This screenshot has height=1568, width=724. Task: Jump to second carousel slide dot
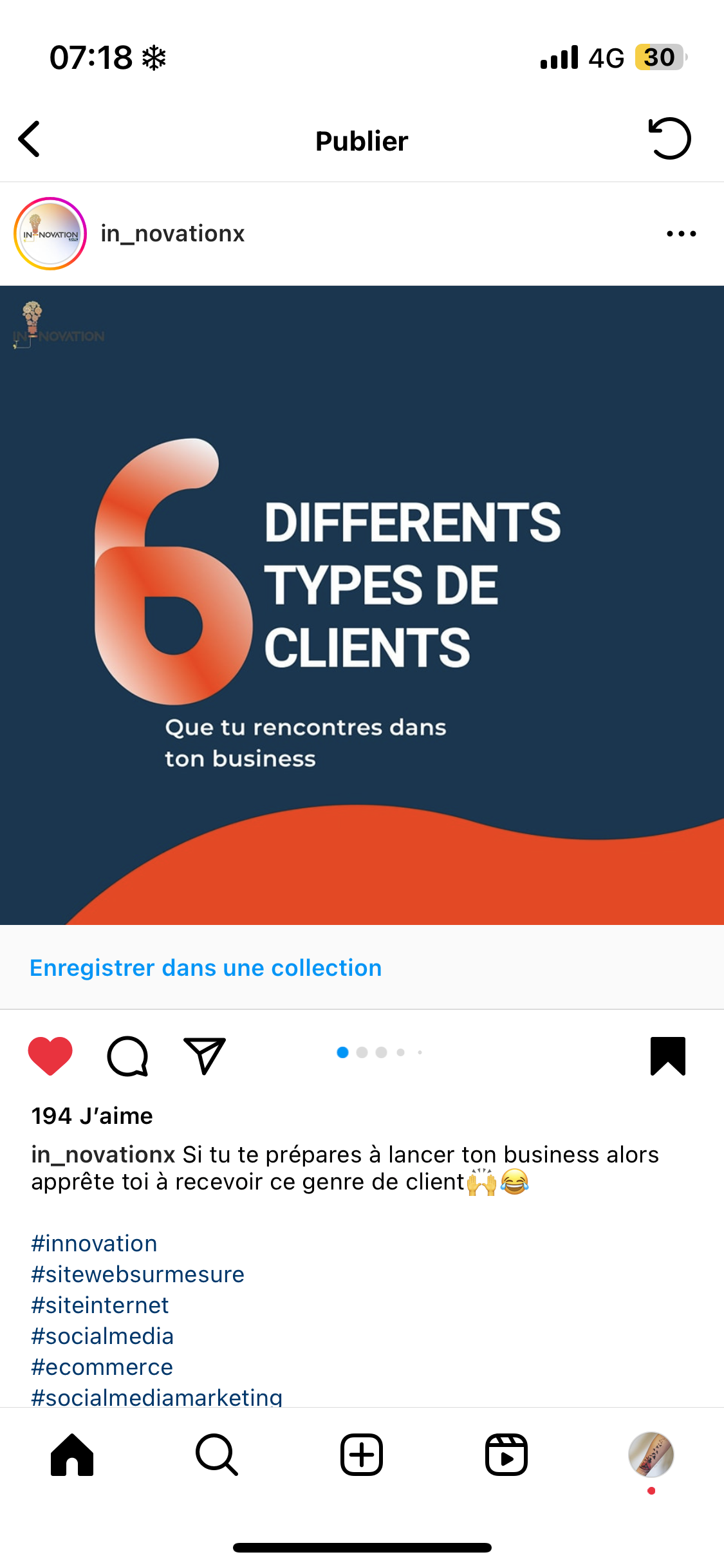tap(362, 1052)
